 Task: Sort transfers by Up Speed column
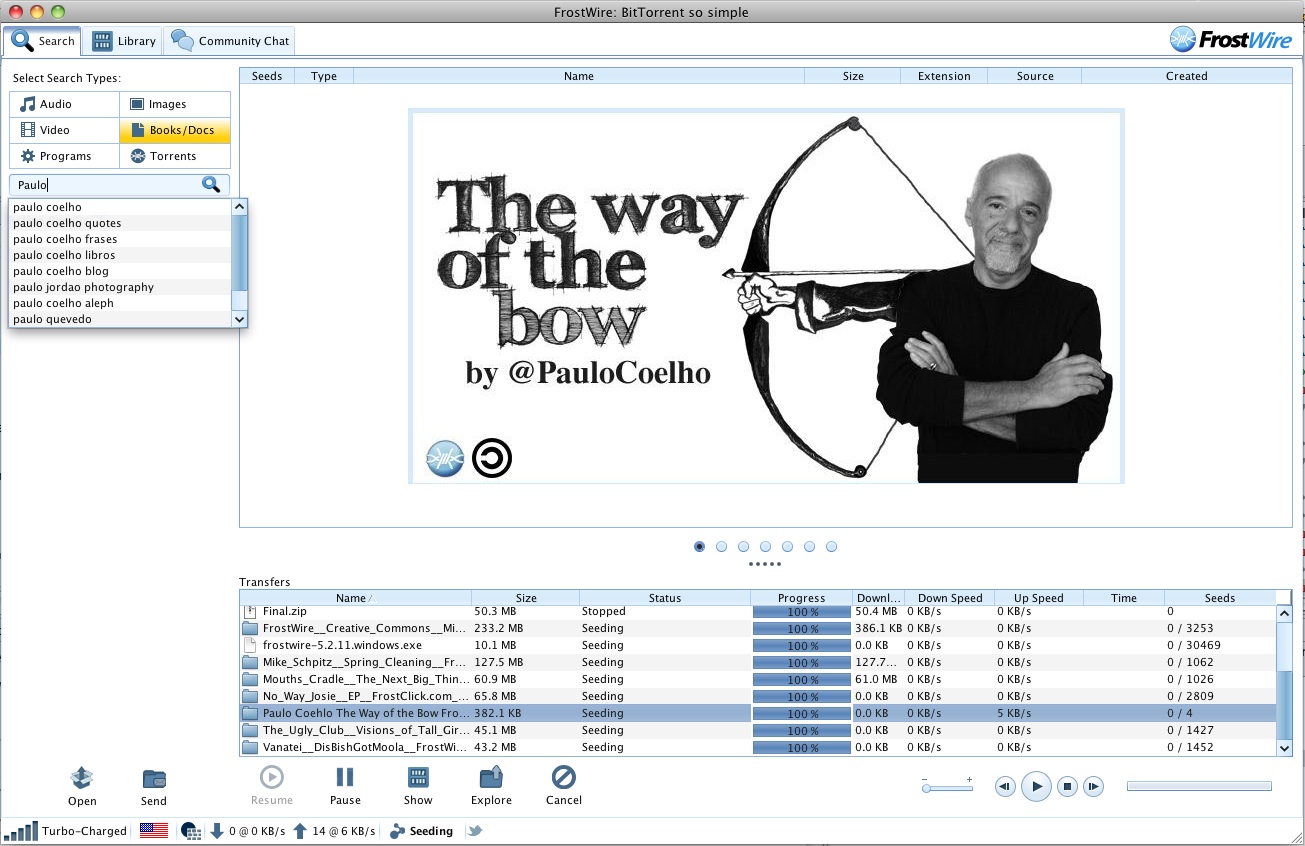tap(1039, 598)
